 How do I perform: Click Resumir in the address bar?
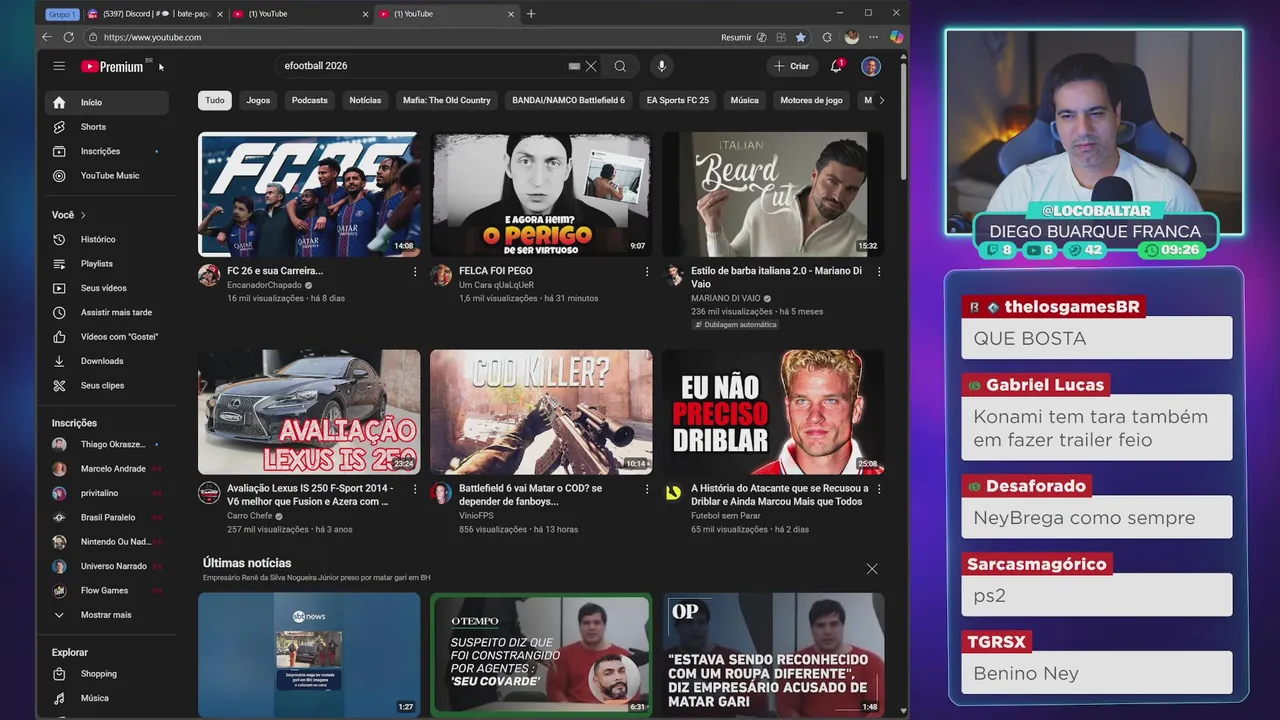coord(736,37)
